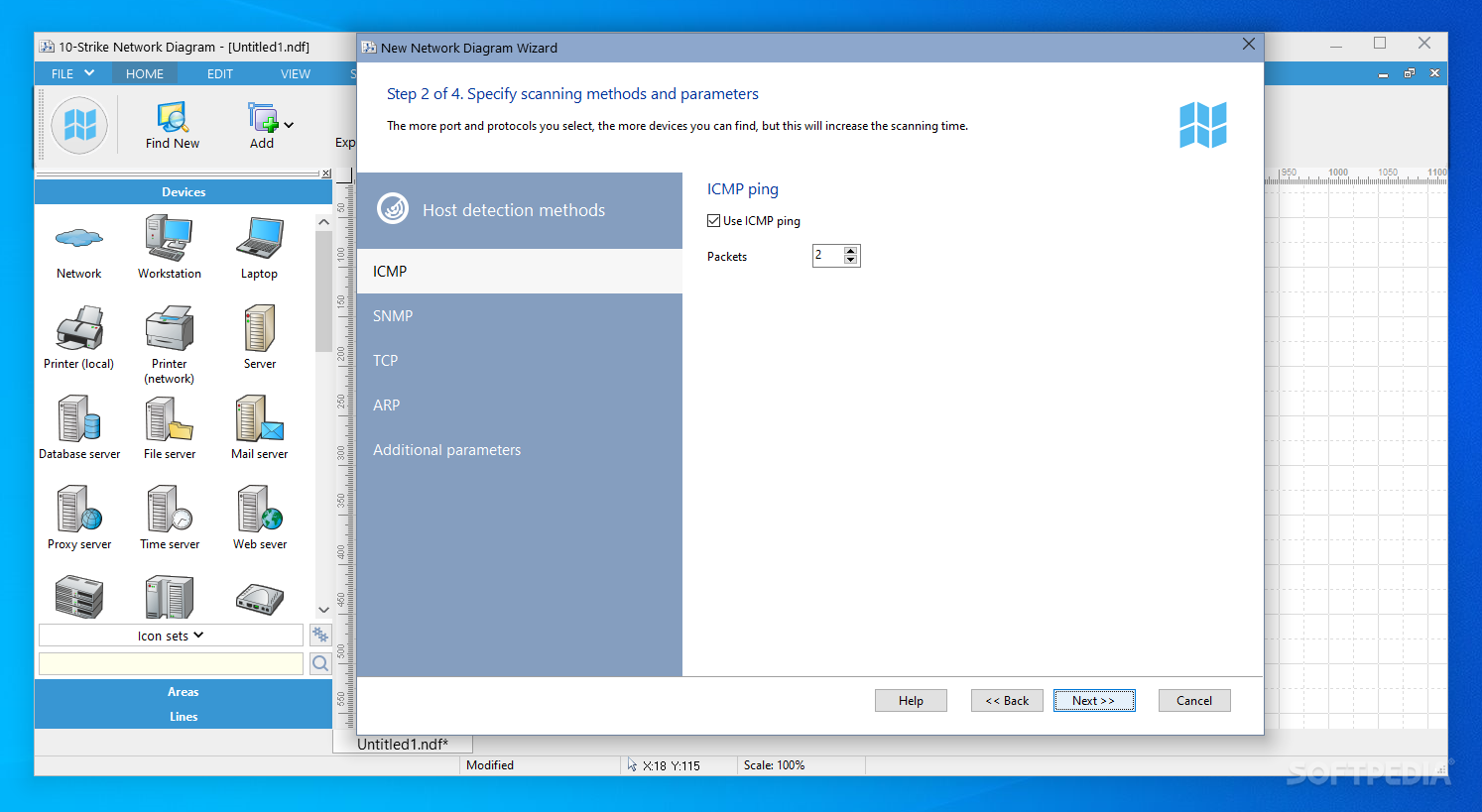This screenshot has height=812, width=1482.
Task: Increase the Packets value with up arrow
Action: point(850,251)
